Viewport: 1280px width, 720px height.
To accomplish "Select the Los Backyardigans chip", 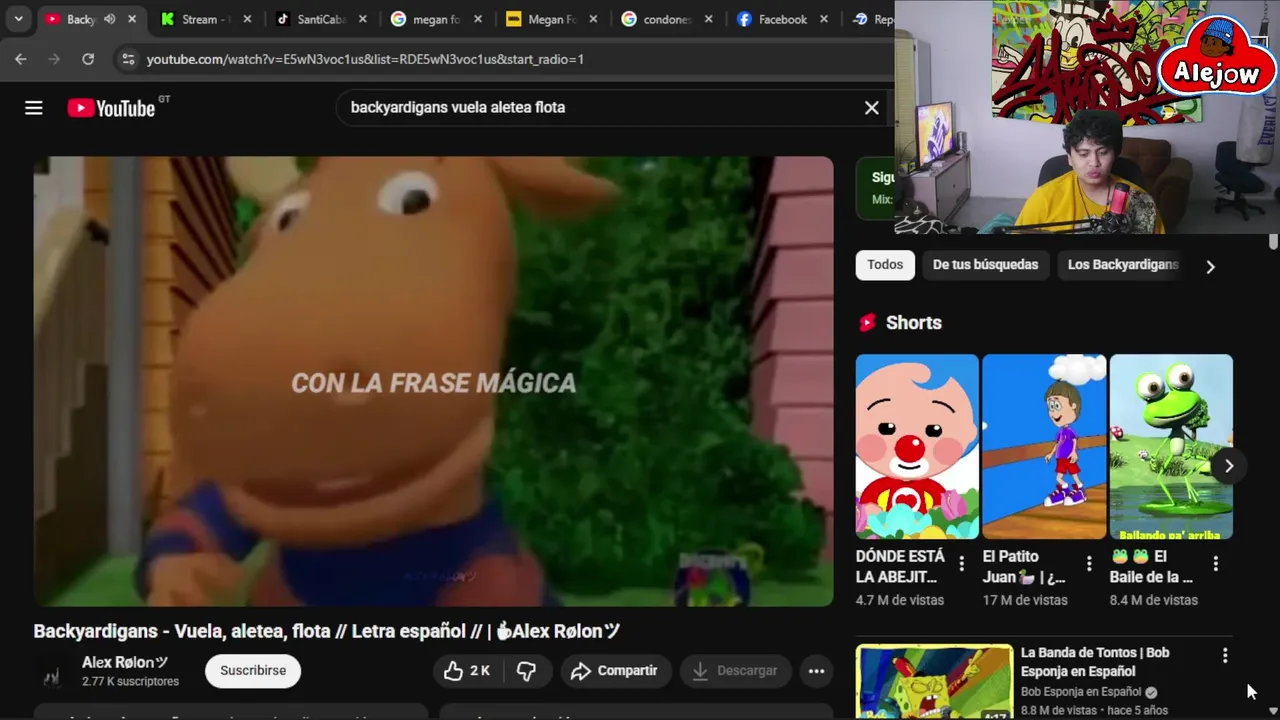I will point(1123,265).
